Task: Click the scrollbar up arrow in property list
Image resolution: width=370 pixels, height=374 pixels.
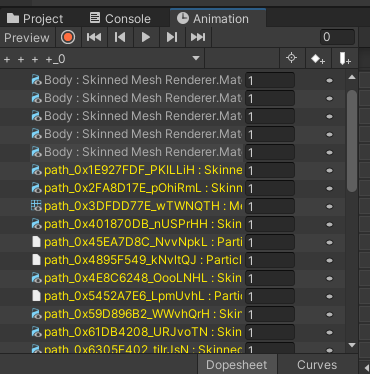Action: pos(352,78)
